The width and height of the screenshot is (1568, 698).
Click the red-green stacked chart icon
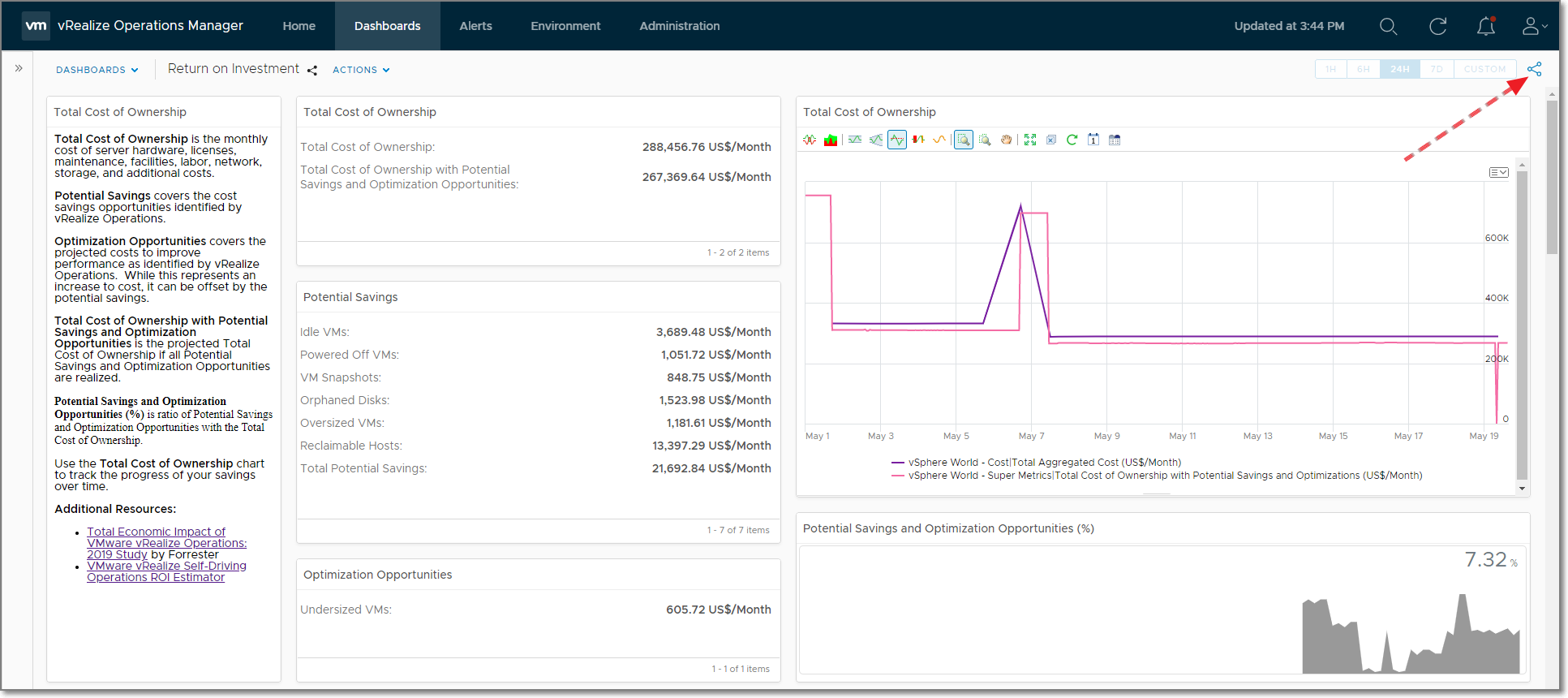(831, 140)
